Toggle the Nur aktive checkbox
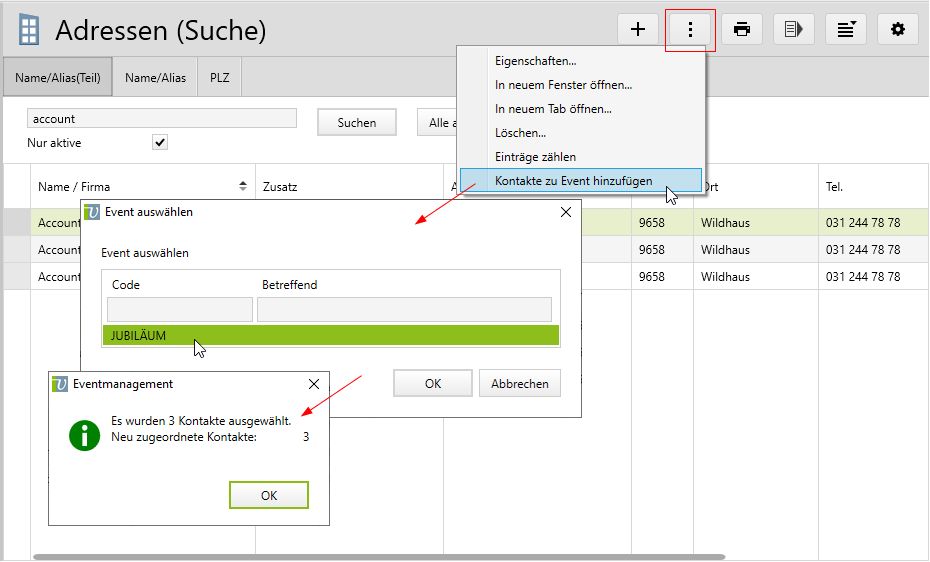 160,143
